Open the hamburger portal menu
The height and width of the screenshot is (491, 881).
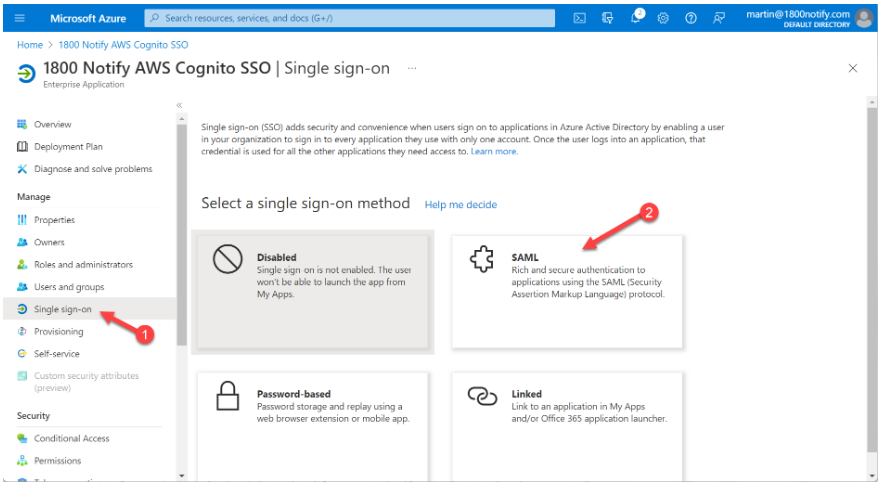pos(20,18)
